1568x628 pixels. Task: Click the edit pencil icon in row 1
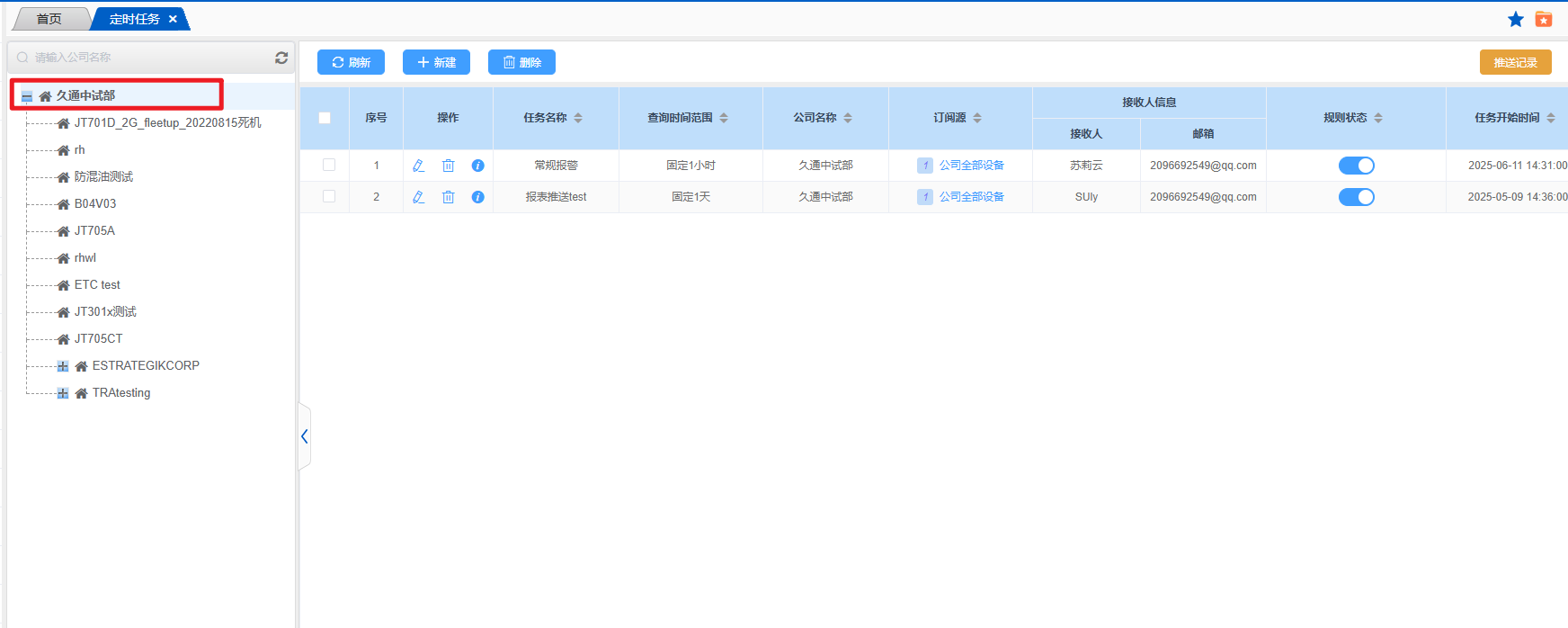click(418, 166)
